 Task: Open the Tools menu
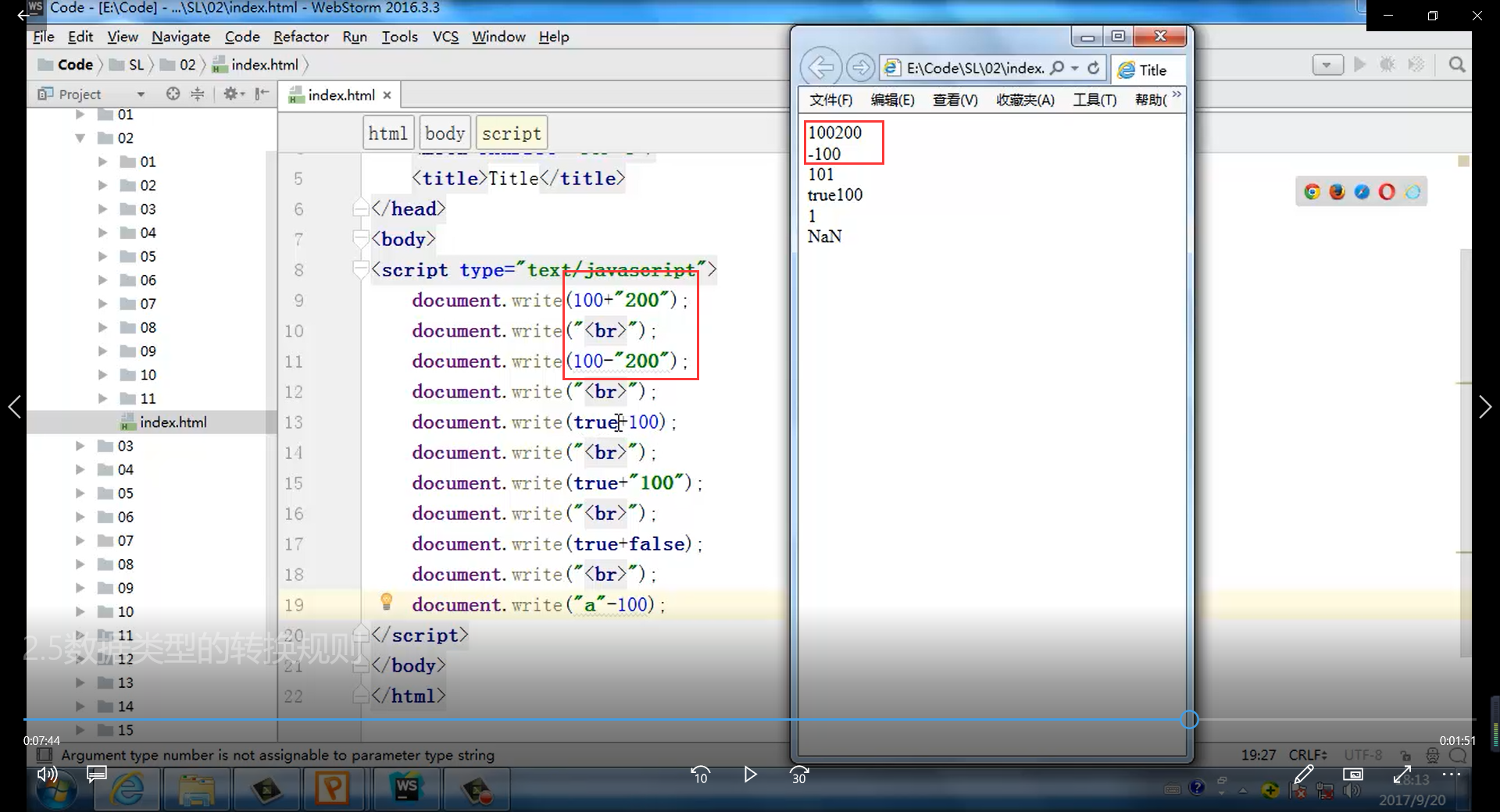point(399,37)
